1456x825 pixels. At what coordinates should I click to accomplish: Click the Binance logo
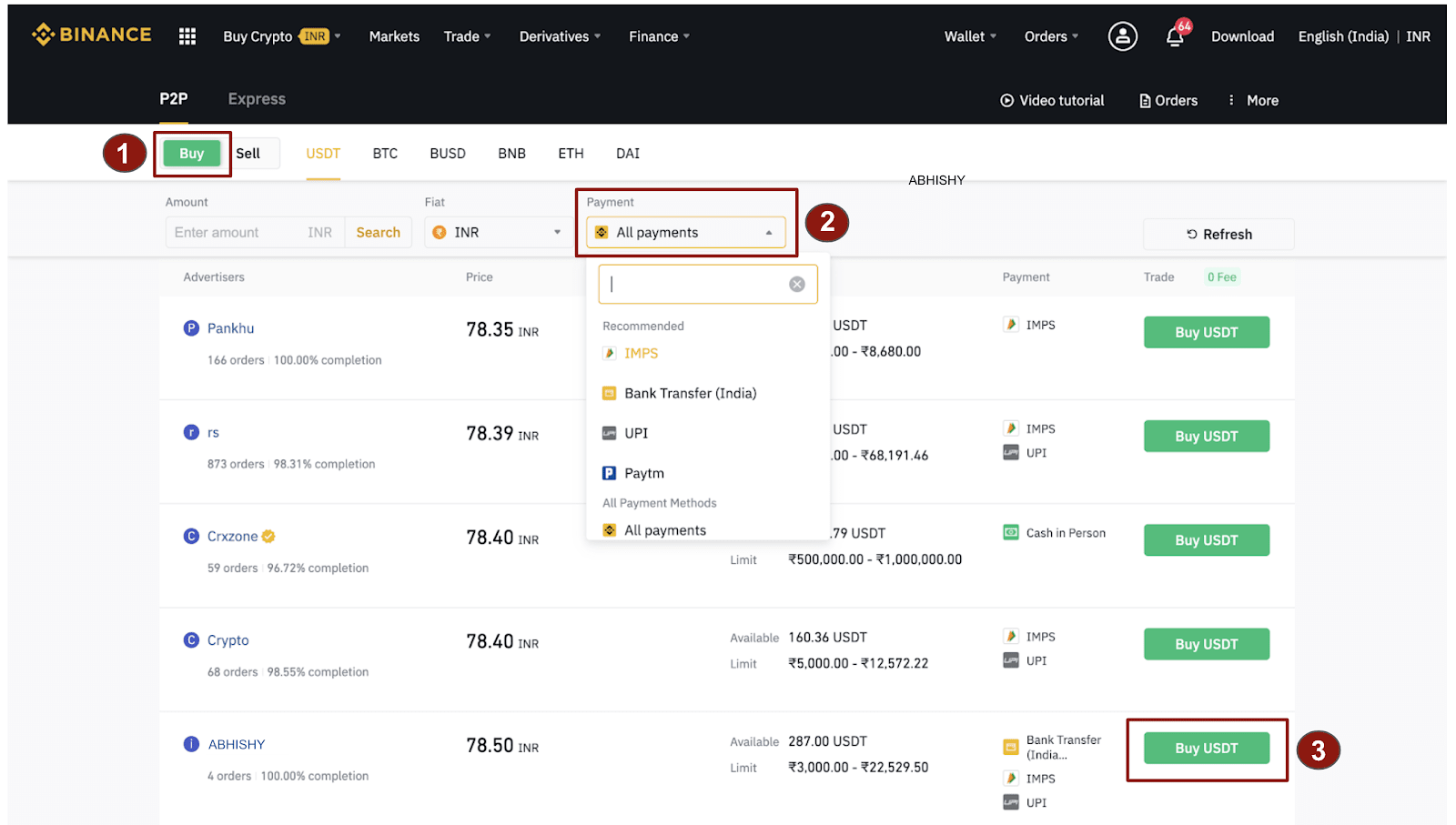pyautogui.click(x=92, y=35)
